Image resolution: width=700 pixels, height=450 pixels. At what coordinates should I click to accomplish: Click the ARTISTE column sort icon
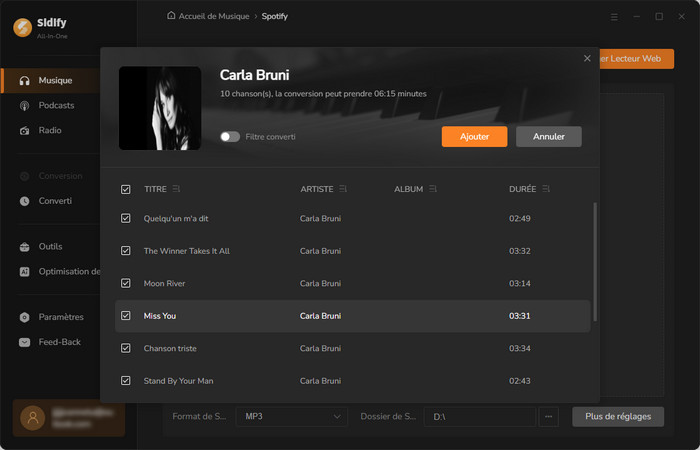344,189
